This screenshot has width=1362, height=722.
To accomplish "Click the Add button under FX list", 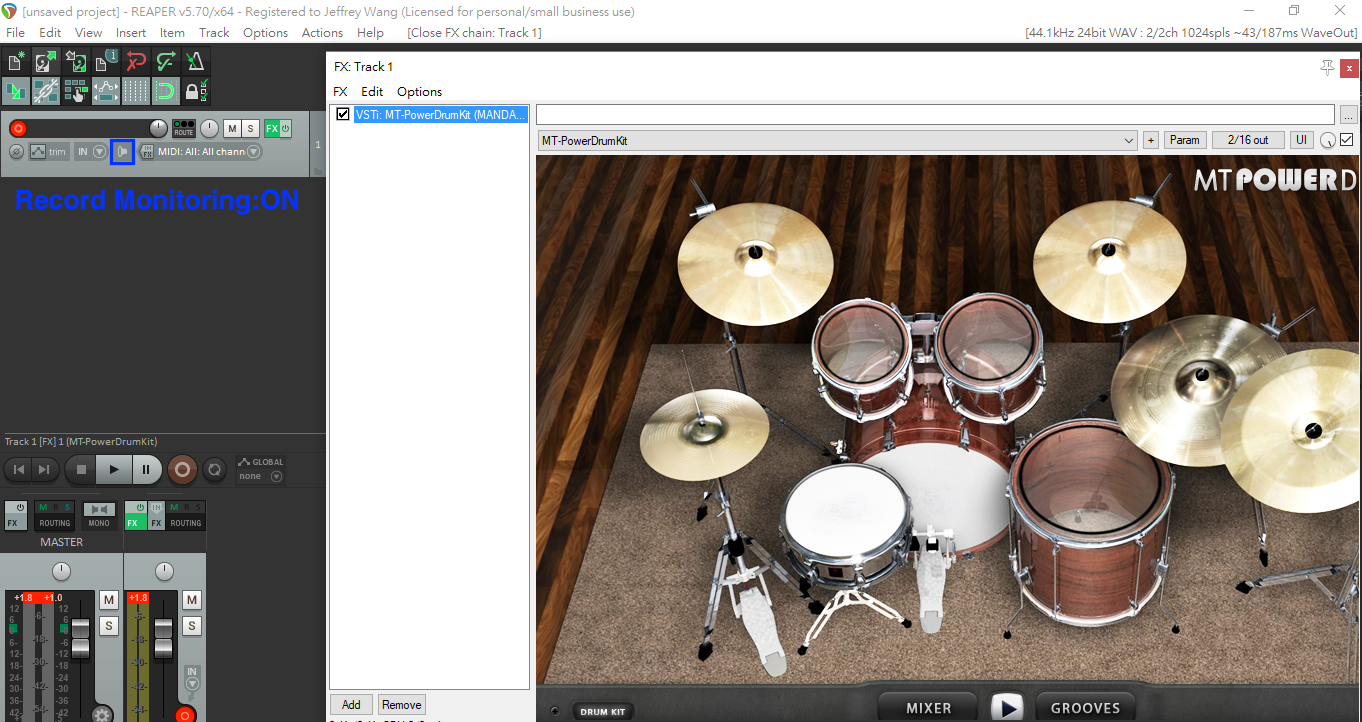I will click(x=351, y=704).
